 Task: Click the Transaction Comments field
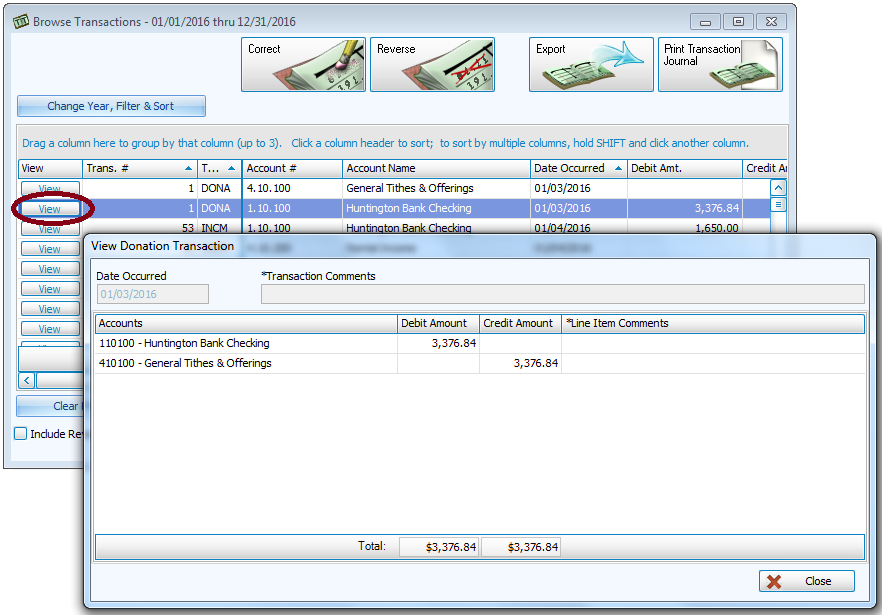click(x=562, y=294)
